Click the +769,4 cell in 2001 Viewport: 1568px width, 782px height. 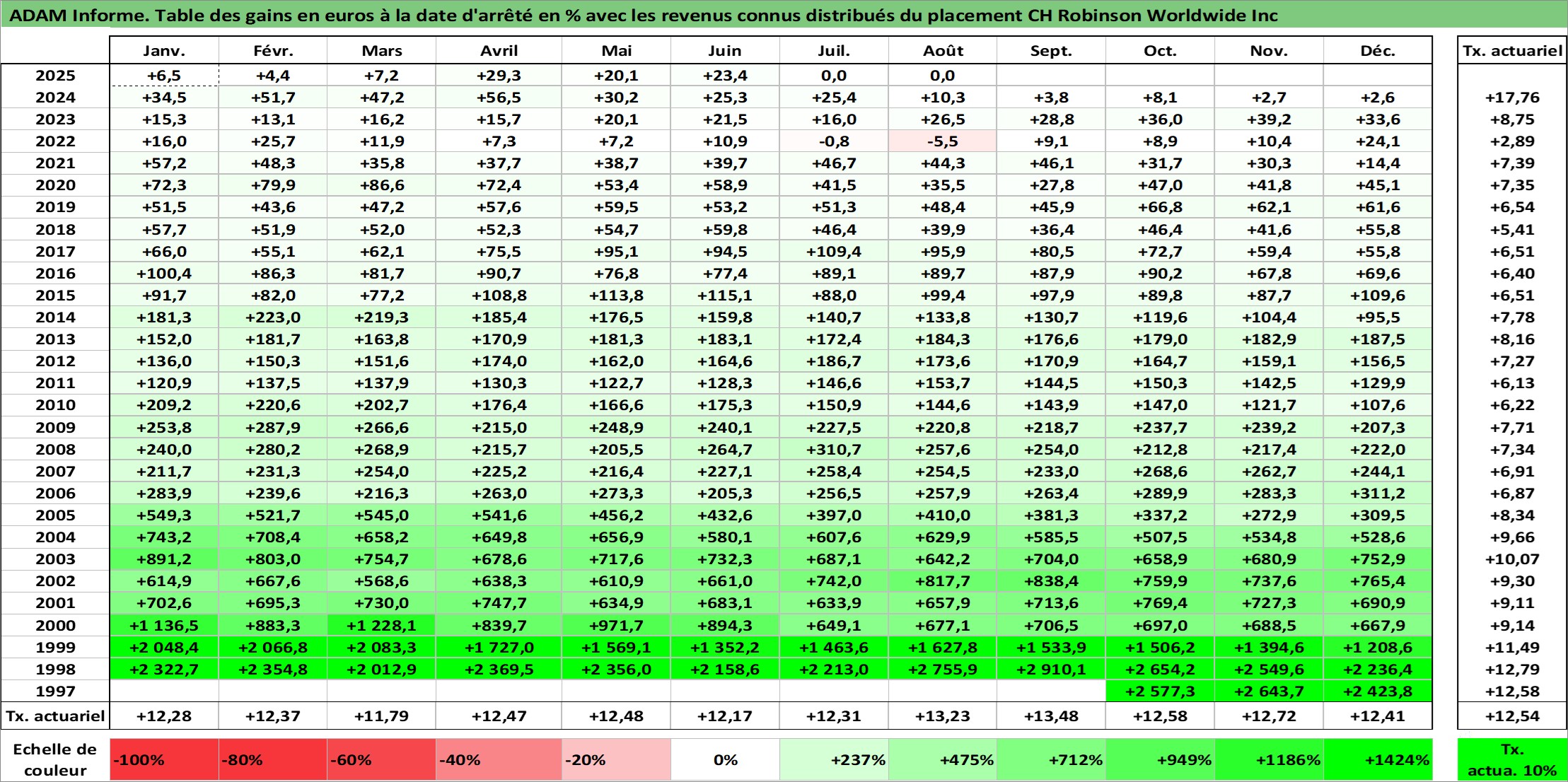(1160, 603)
